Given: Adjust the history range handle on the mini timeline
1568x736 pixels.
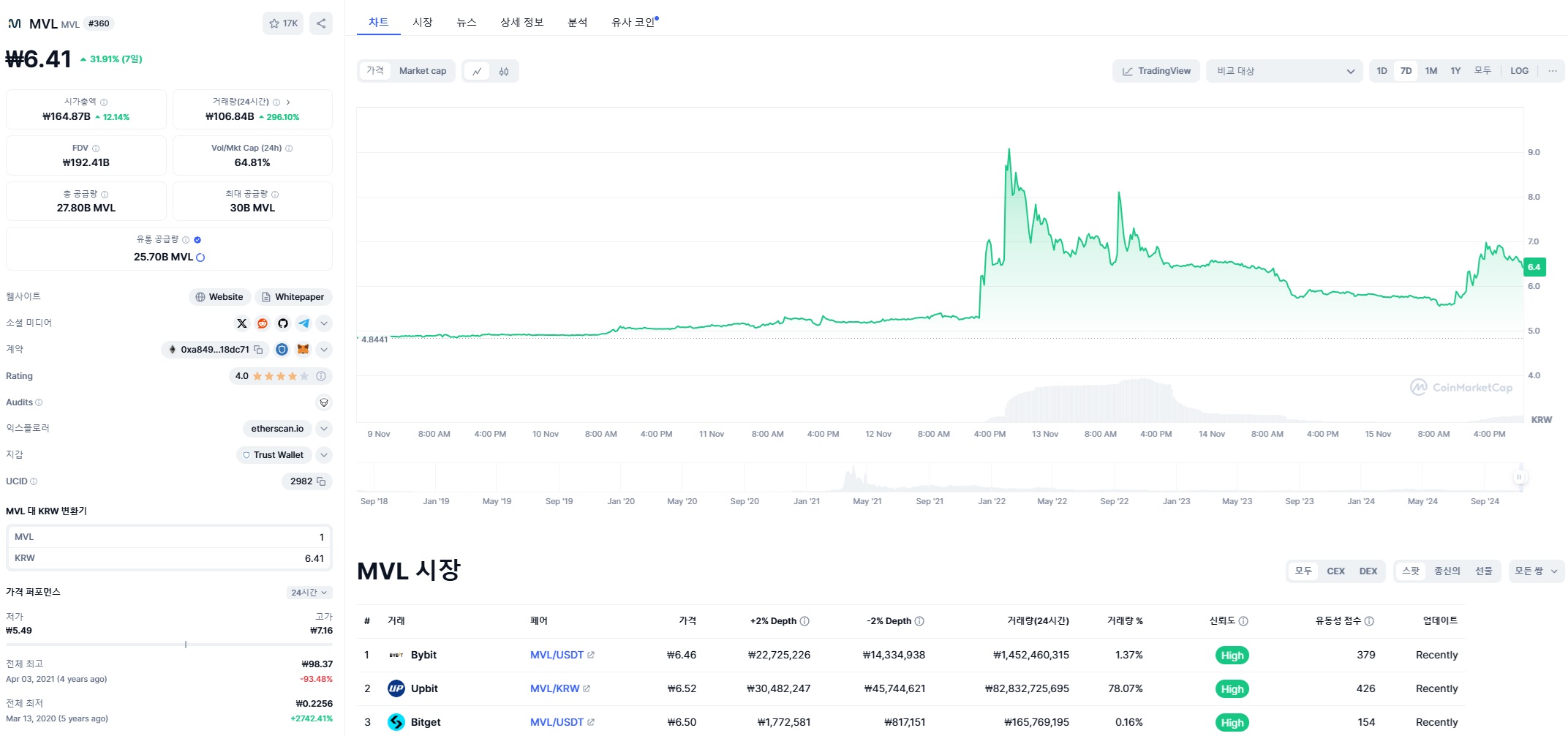Looking at the screenshot, I should [1519, 477].
